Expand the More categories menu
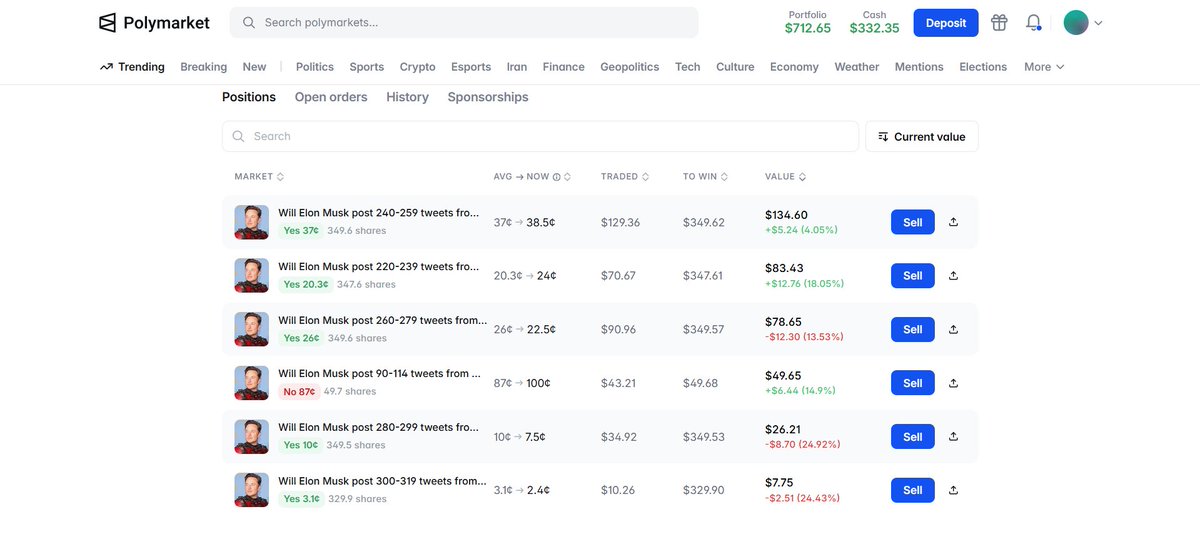This screenshot has width=1200, height=539. click(x=1044, y=67)
